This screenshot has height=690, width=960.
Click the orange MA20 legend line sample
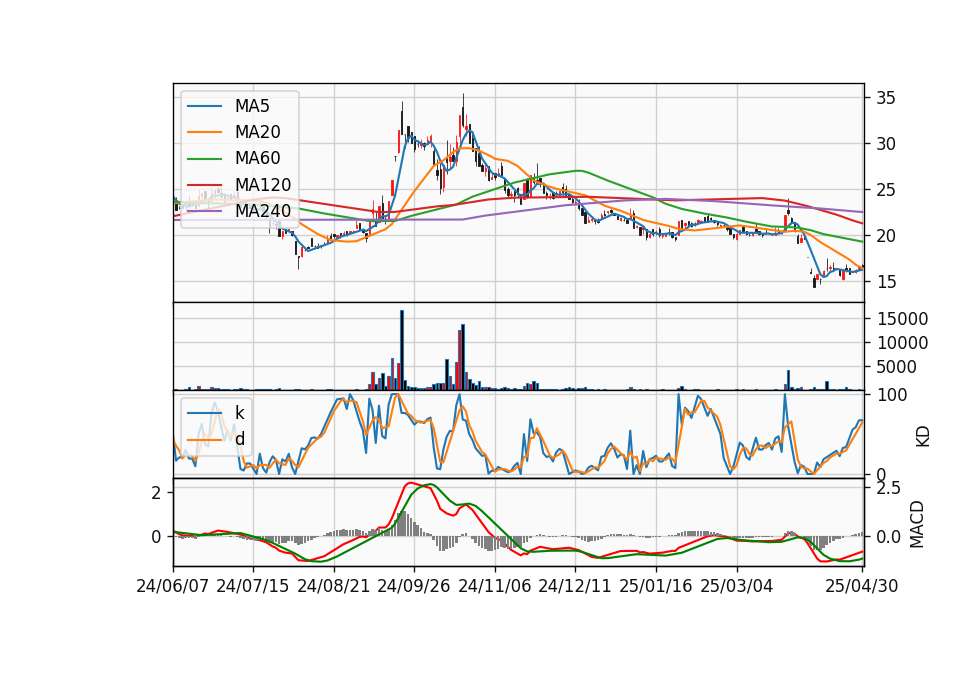tap(204, 132)
